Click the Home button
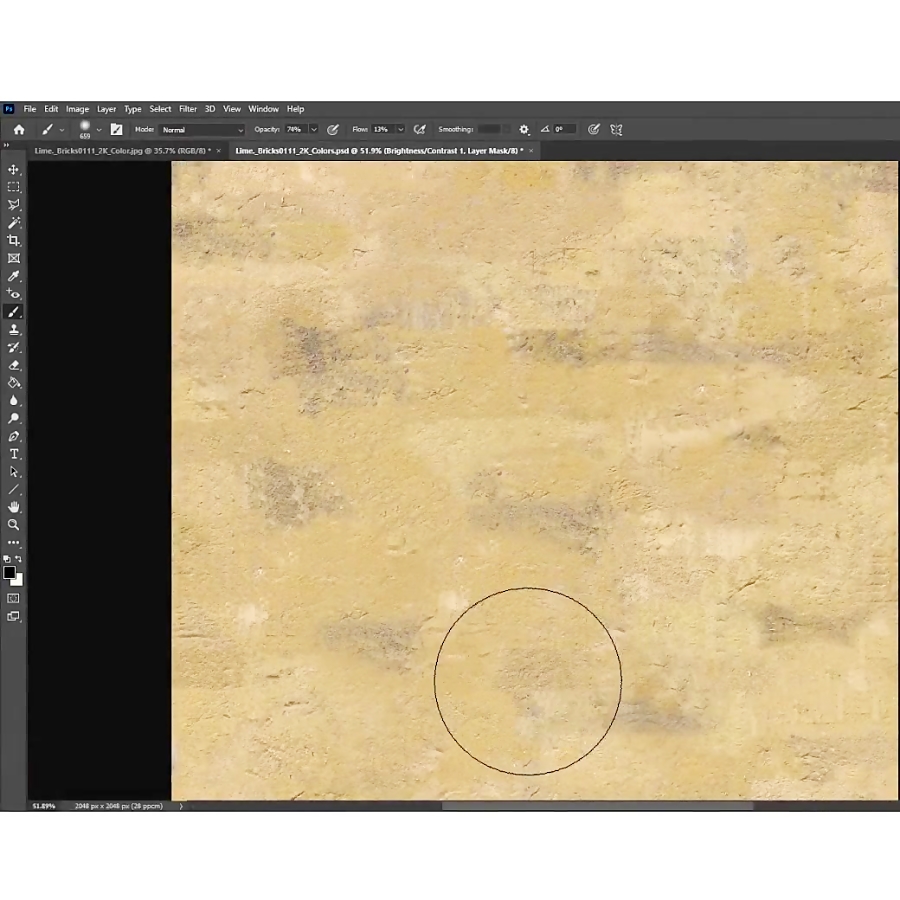The width and height of the screenshot is (900, 900). 18,129
